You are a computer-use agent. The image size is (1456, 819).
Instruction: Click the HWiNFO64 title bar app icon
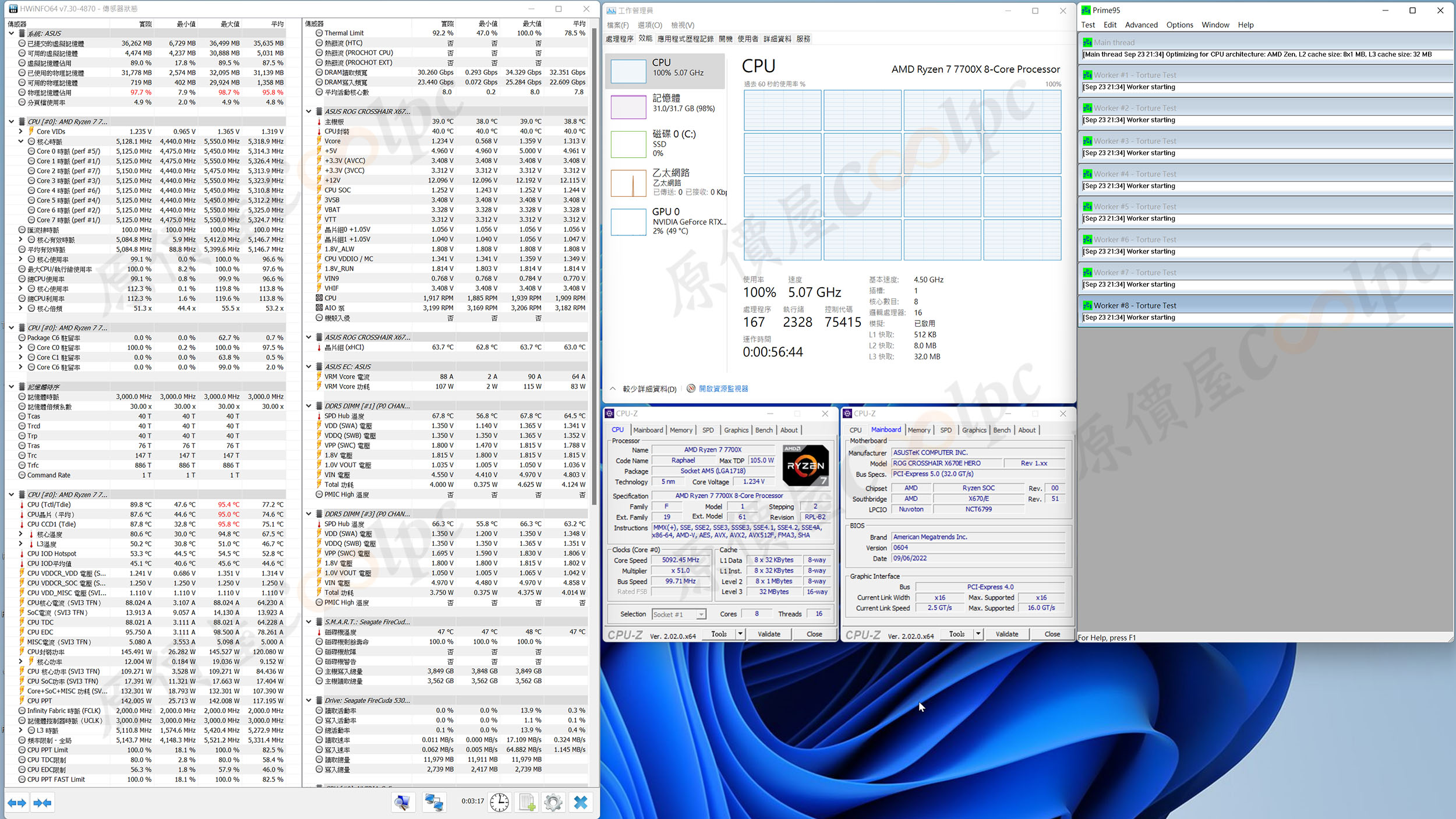coord(13,9)
